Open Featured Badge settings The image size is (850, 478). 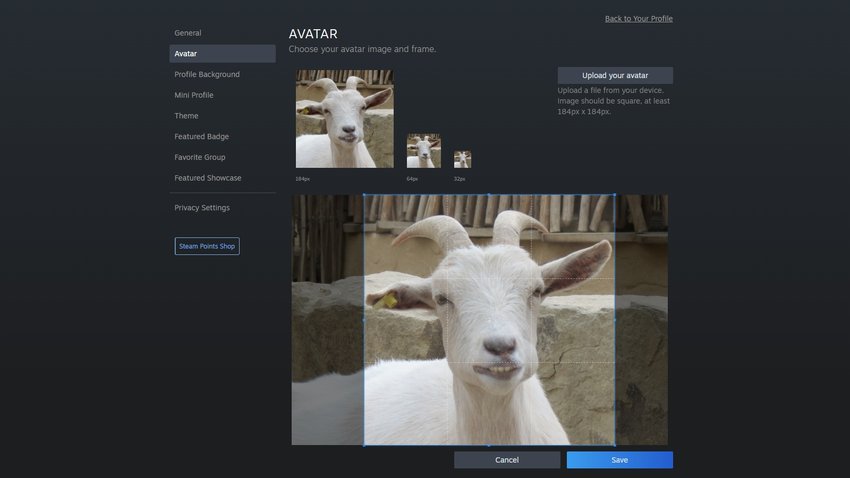[201, 137]
